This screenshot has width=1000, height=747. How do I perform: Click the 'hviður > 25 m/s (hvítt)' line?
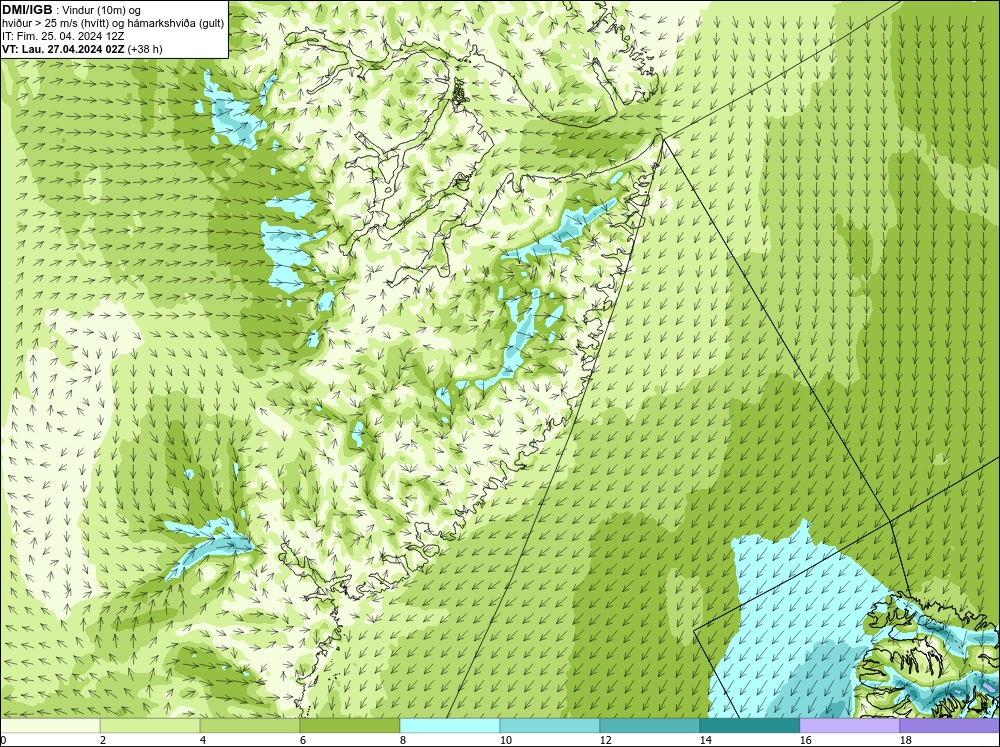pos(113,24)
